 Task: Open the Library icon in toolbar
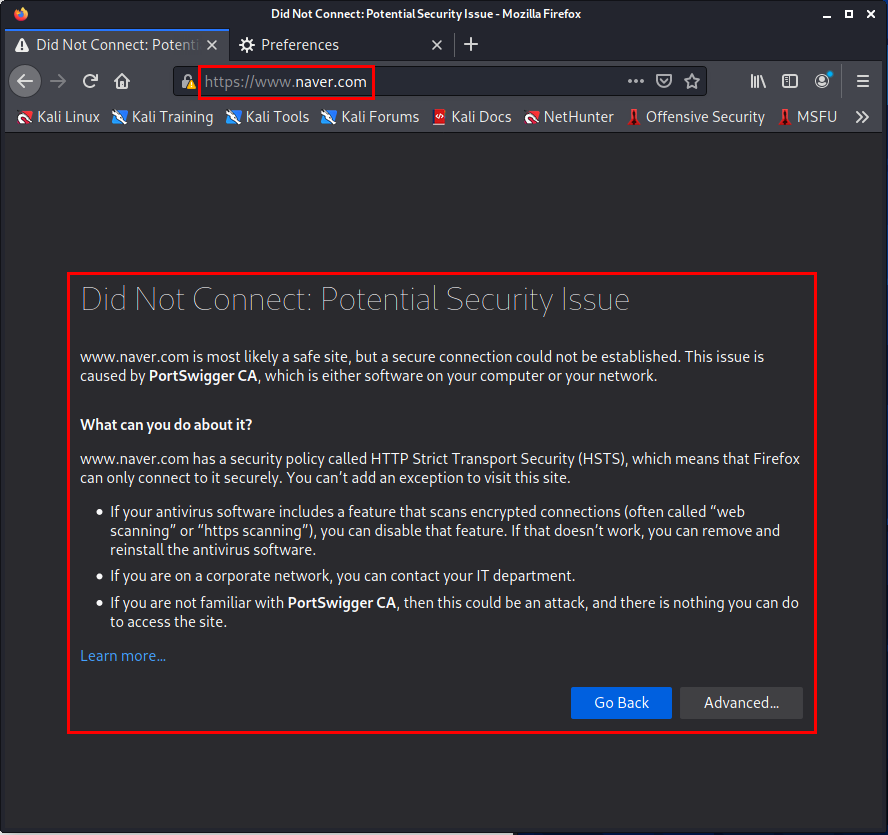tap(758, 82)
